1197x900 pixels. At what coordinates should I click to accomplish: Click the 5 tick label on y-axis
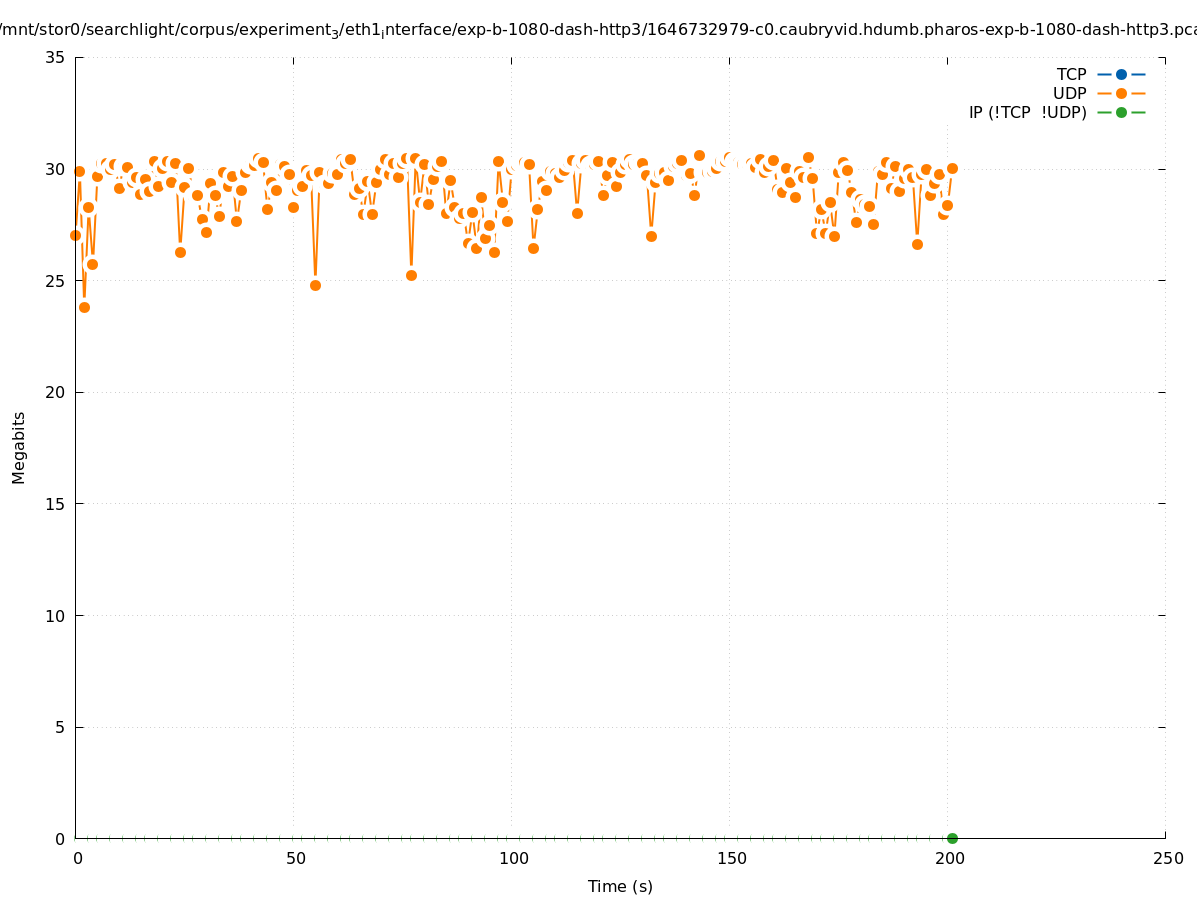pyautogui.click(x=59, y=727)
